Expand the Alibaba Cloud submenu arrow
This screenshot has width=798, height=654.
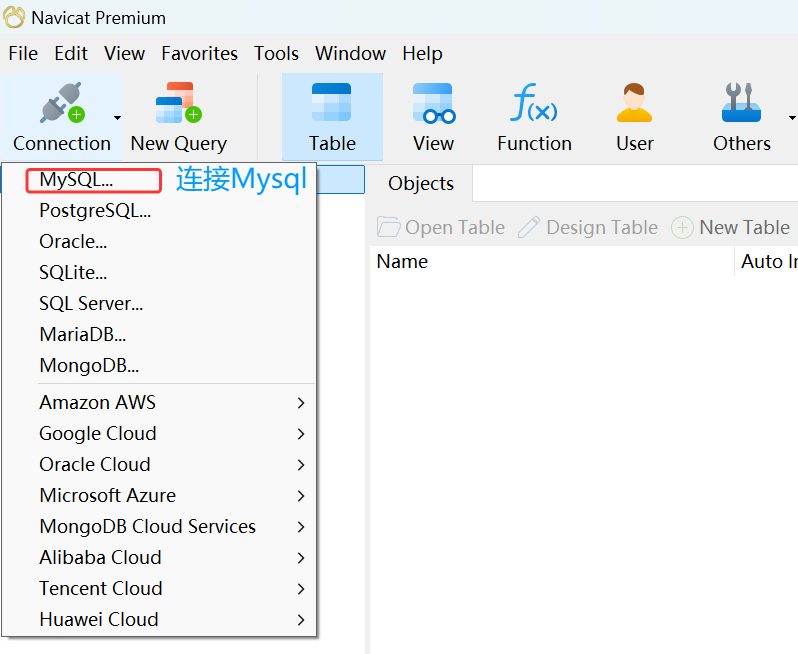click(x=301, y=558)
